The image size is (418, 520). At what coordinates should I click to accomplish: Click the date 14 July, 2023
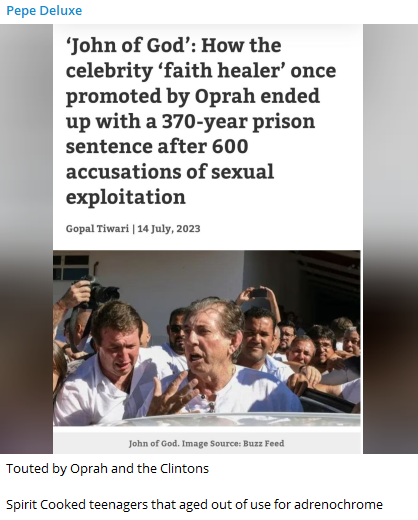169,229
